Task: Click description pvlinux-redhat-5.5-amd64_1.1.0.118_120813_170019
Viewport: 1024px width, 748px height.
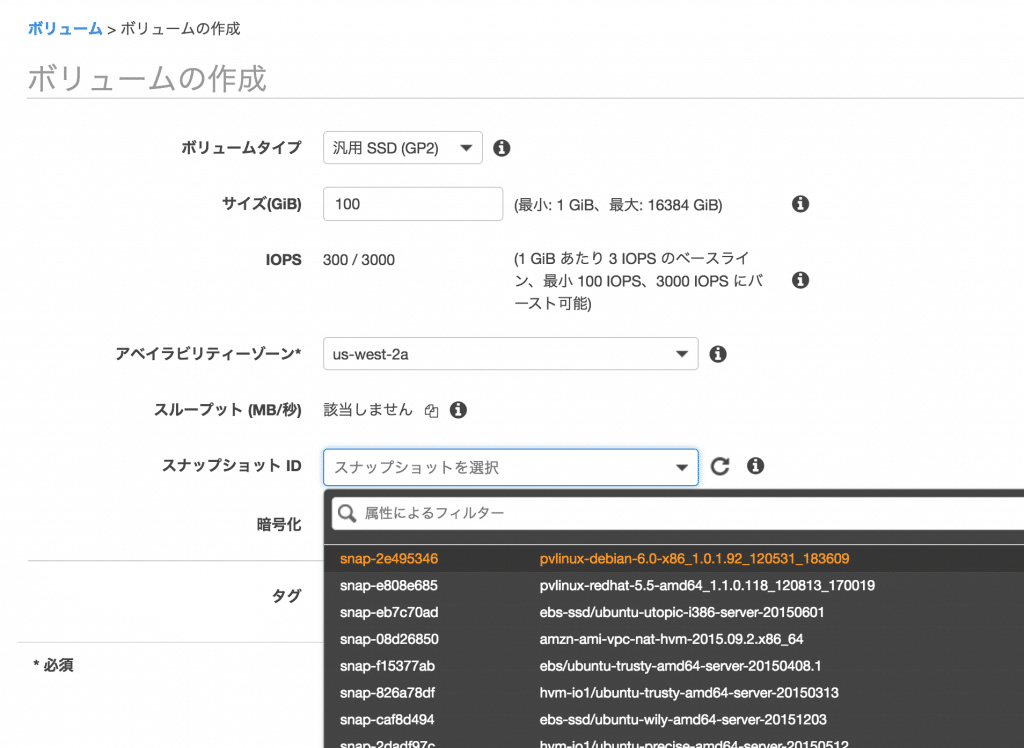Action: point(707,585)
